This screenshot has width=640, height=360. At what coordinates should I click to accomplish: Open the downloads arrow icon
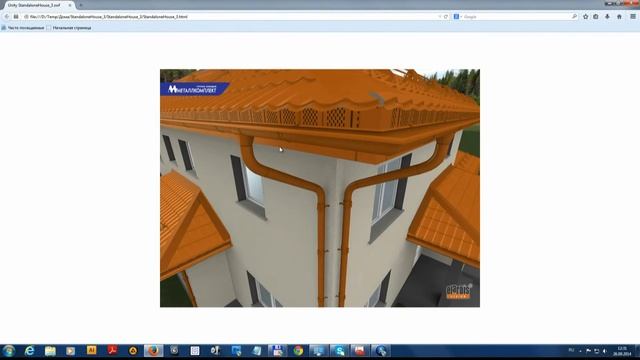point(607,17)
